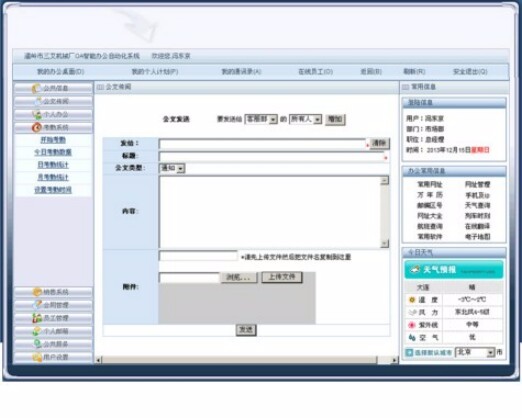Open the 电子地图 link
Image resolution: width=522 pixels, height=418 pixels.
[477, 237]
